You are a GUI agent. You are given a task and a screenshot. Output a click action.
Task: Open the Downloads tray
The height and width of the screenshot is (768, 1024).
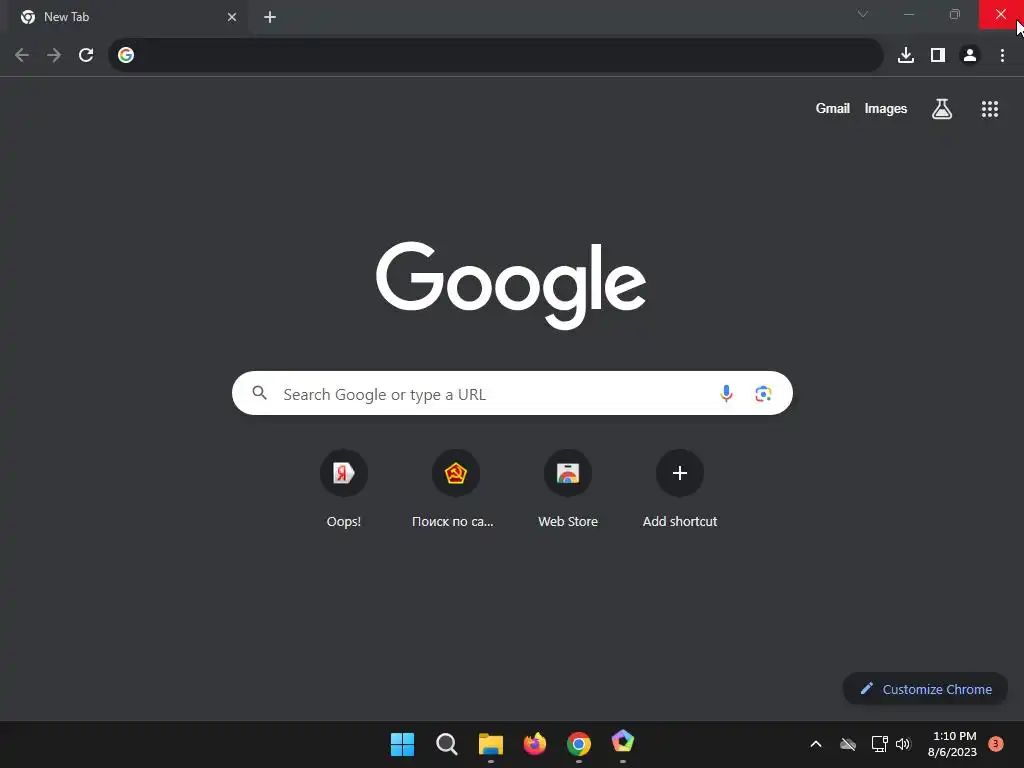pos(906,55)
